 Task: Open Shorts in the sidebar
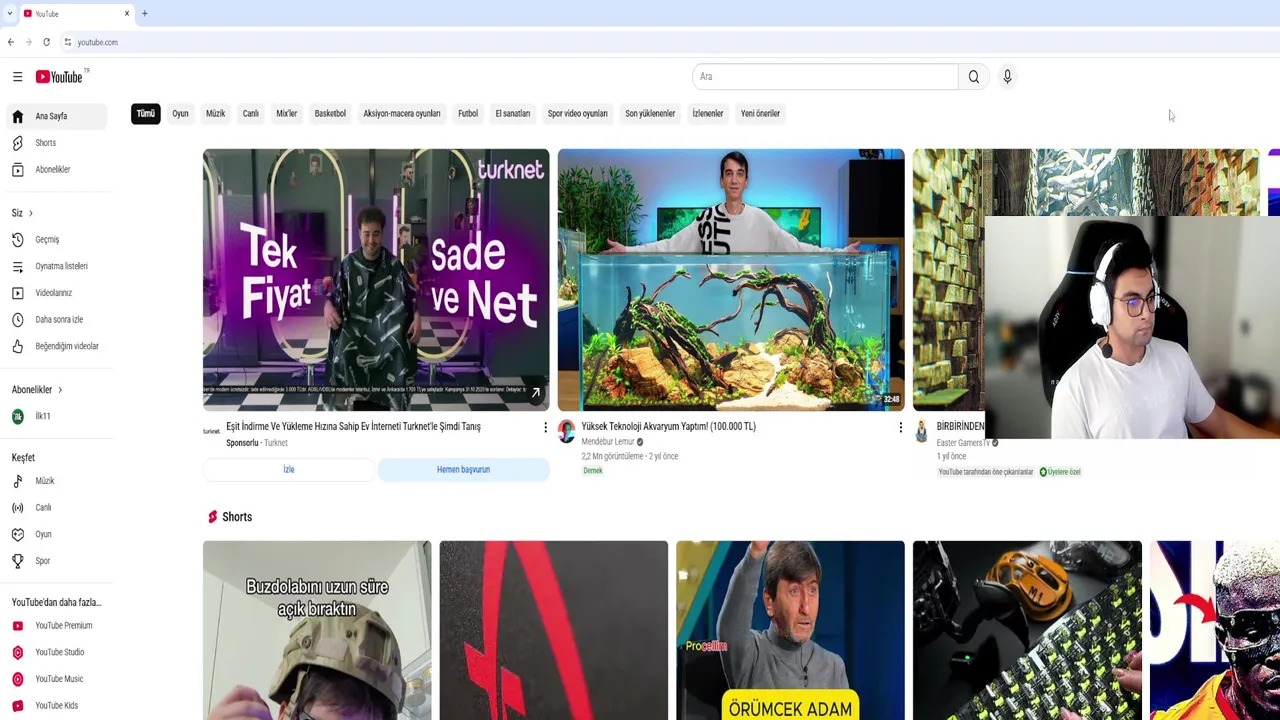pyautogui.click(x=55, y=143)
